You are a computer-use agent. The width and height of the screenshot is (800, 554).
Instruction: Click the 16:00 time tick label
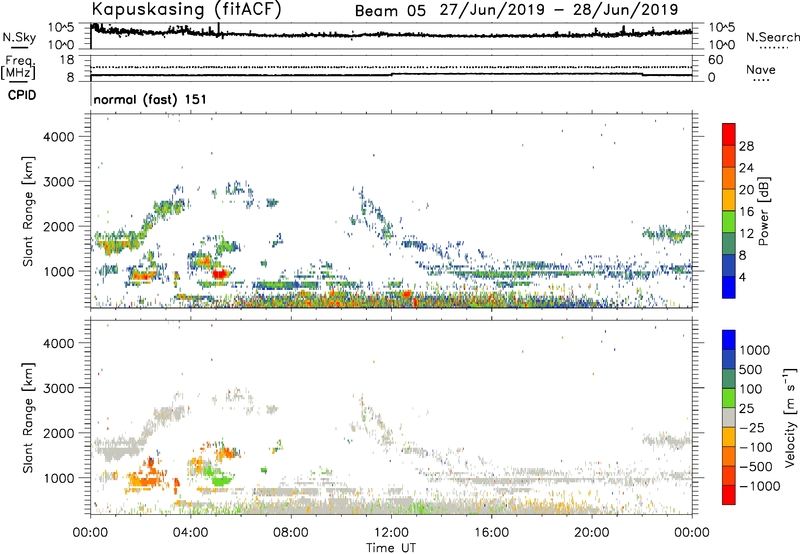[491, 533]
